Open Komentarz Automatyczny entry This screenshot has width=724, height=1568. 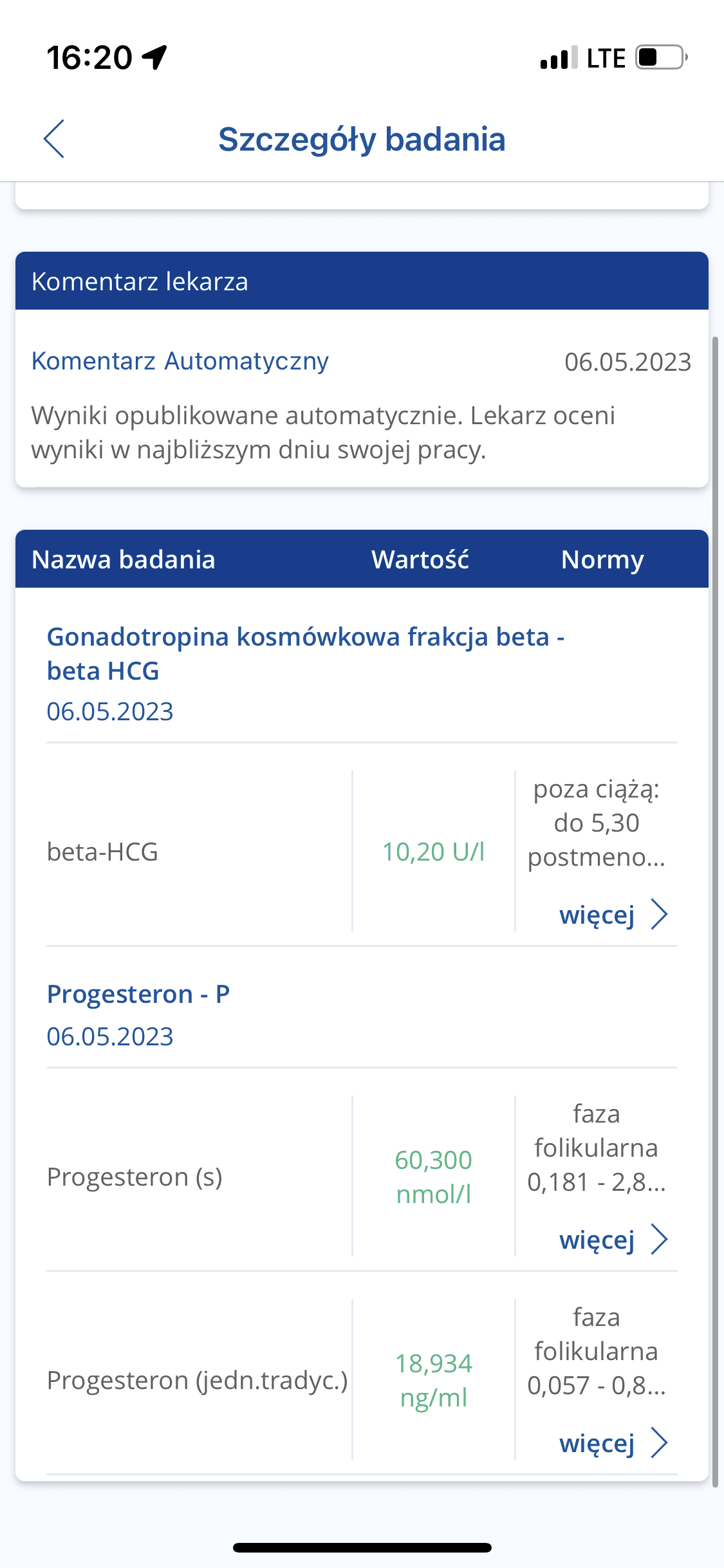[x=180, y=361]
